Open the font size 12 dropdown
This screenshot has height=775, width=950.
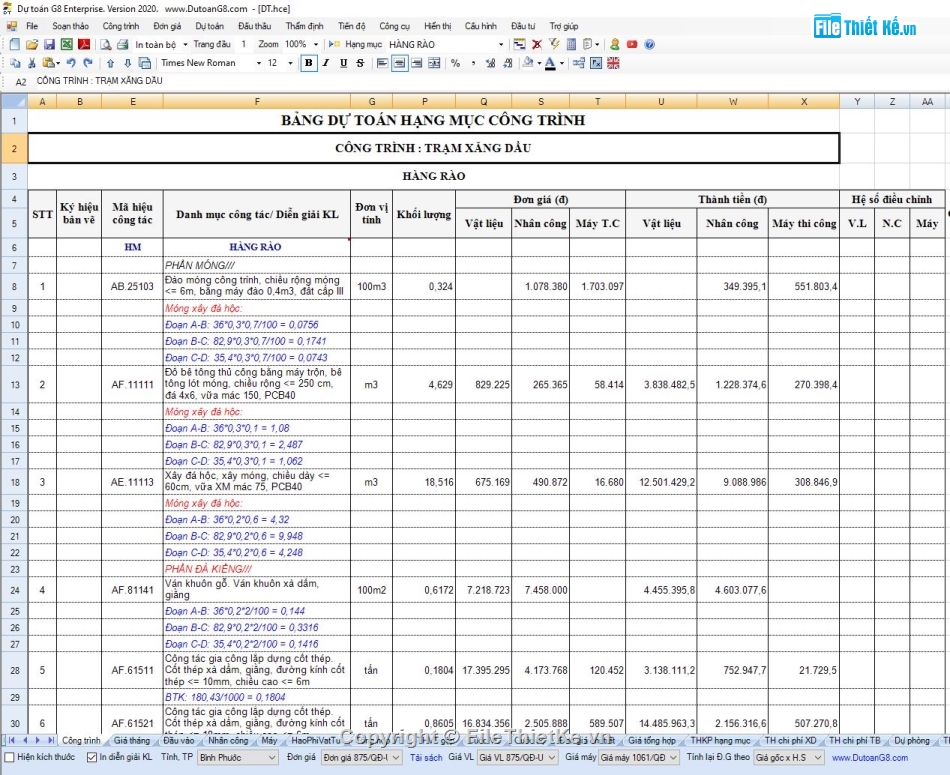click(290, 63)
